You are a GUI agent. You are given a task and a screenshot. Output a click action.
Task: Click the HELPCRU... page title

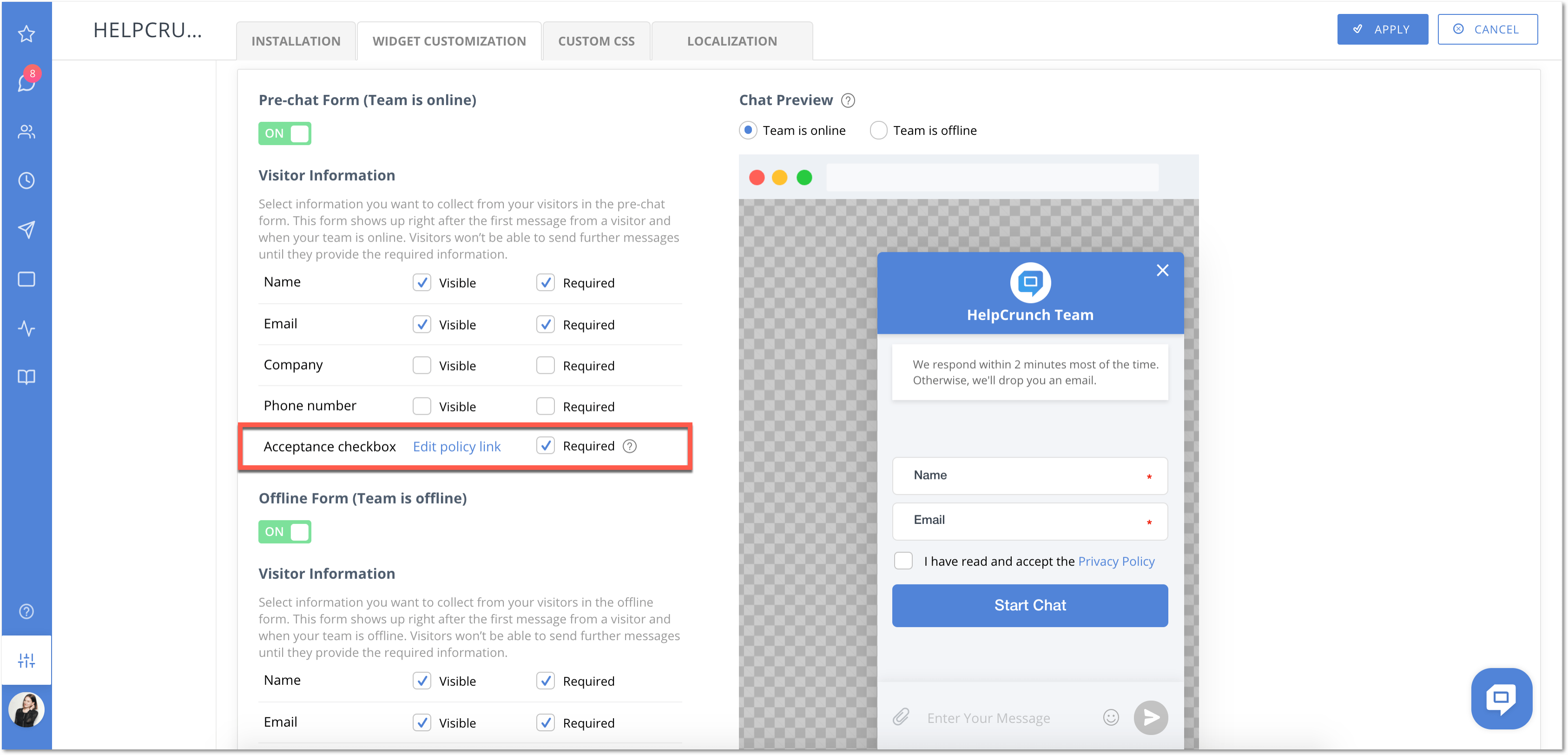pos(147,30)
